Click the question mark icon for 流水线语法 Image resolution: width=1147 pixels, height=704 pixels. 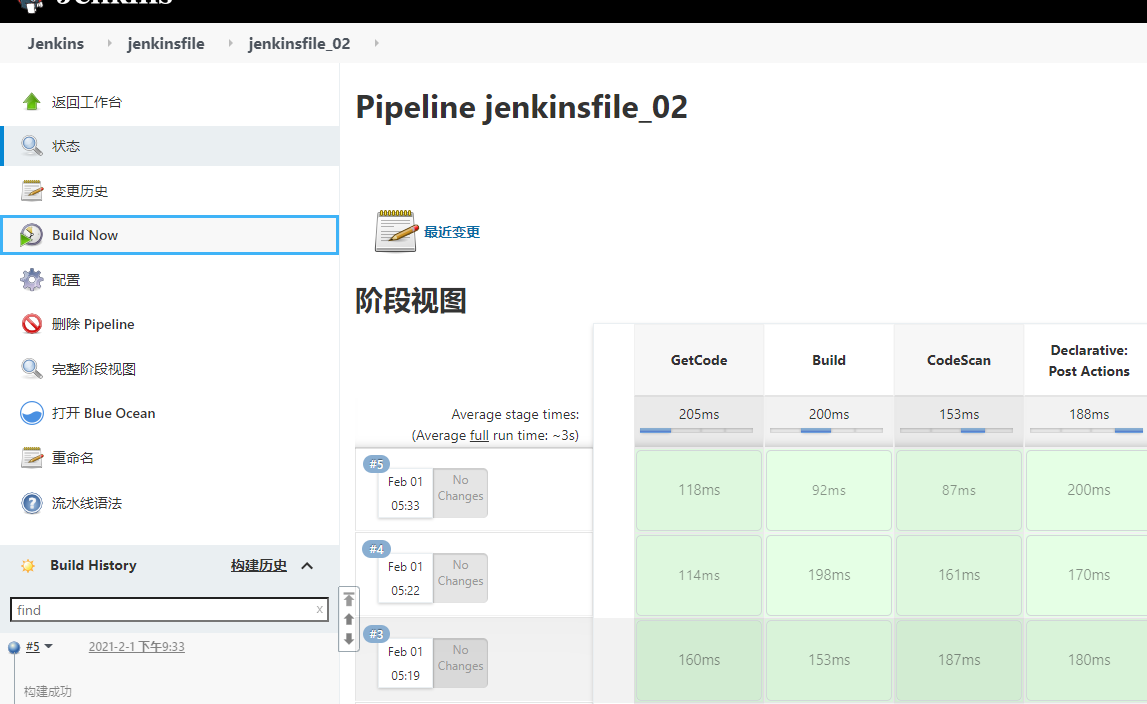[x=31, y=503]
